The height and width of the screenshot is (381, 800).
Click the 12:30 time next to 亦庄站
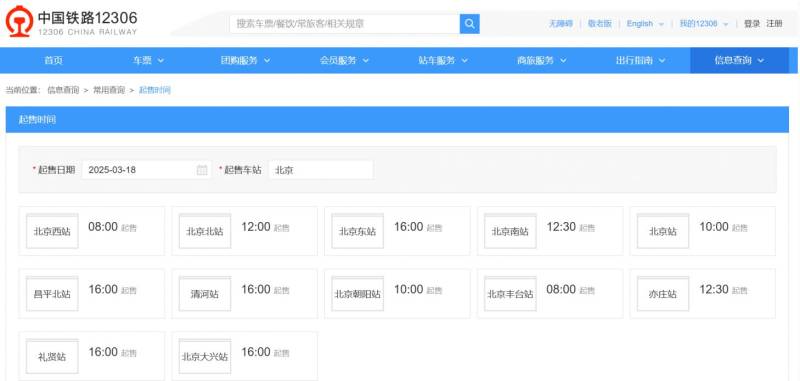coord(714,290)
